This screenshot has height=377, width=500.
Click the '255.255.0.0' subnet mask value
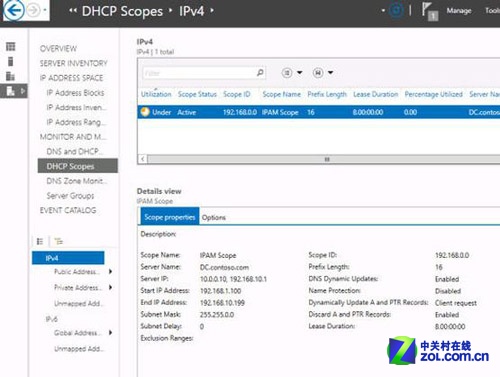217,315
